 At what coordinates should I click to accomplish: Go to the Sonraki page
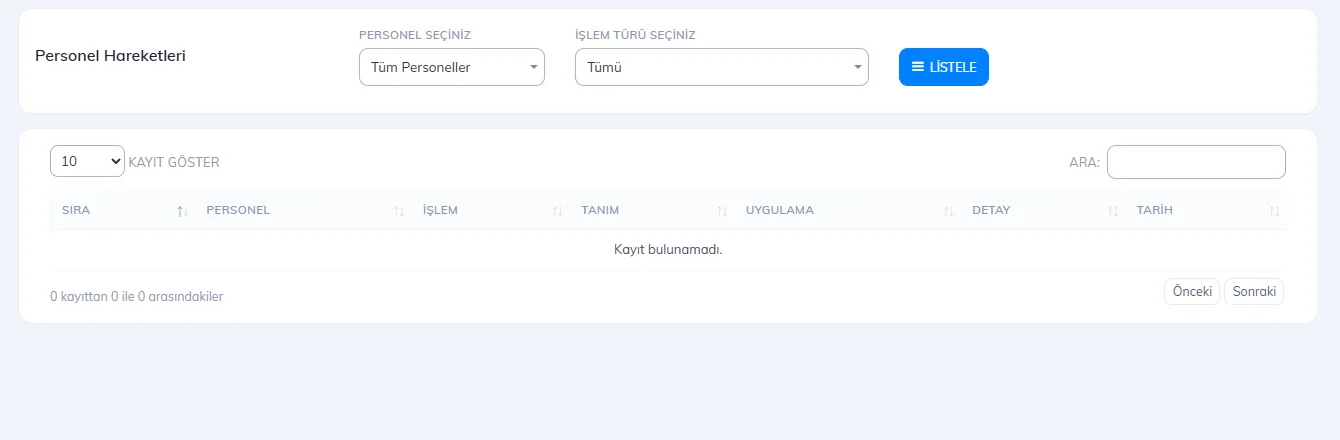pyautogui.click(x=1254, y=291)
